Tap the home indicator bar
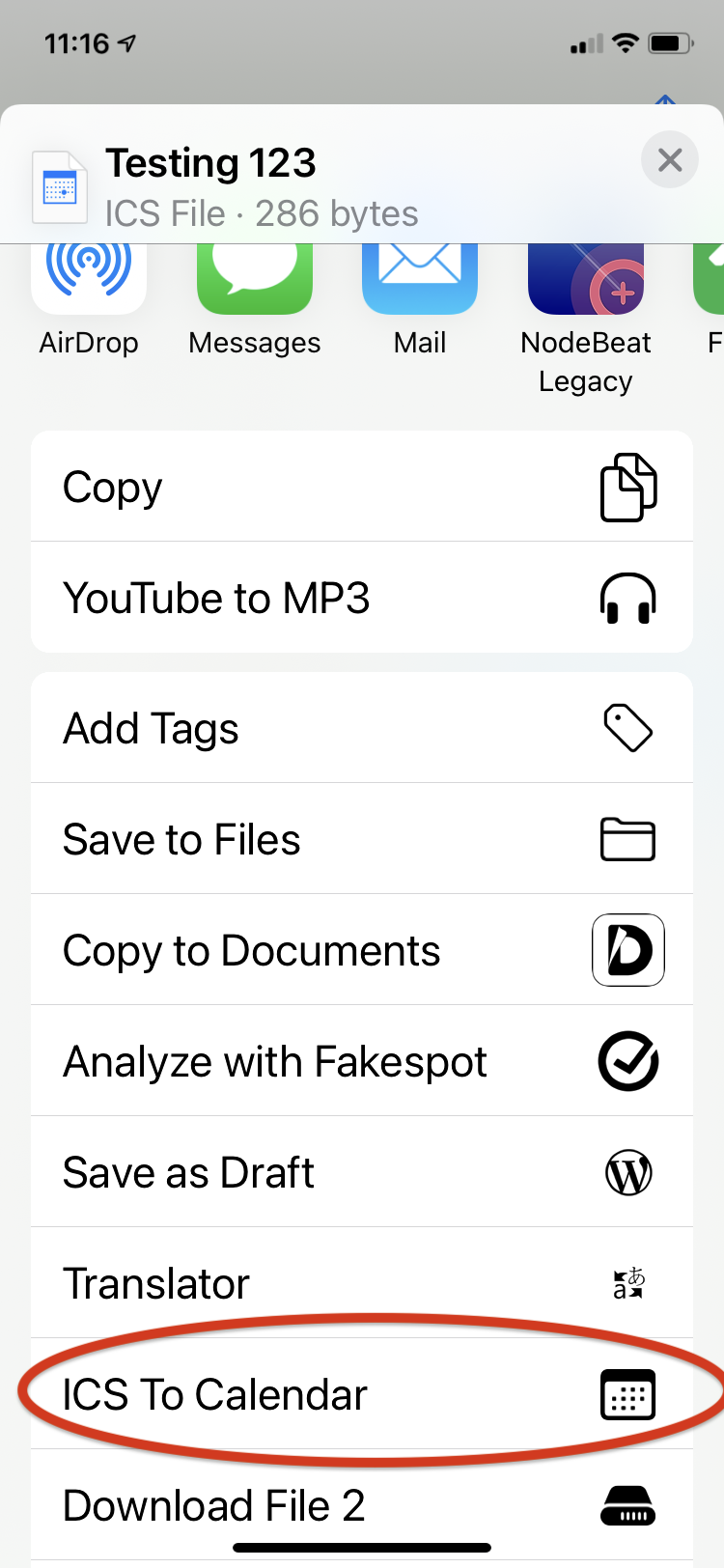Viewport: 724px width, 1568px height. (x=362, y=1548)
